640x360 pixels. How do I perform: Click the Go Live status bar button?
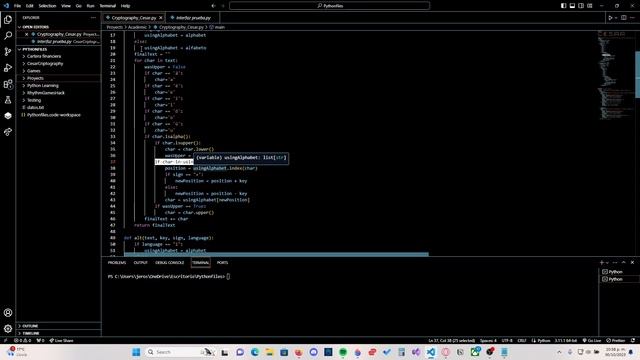pyautogui.click(x=592, y=340)
